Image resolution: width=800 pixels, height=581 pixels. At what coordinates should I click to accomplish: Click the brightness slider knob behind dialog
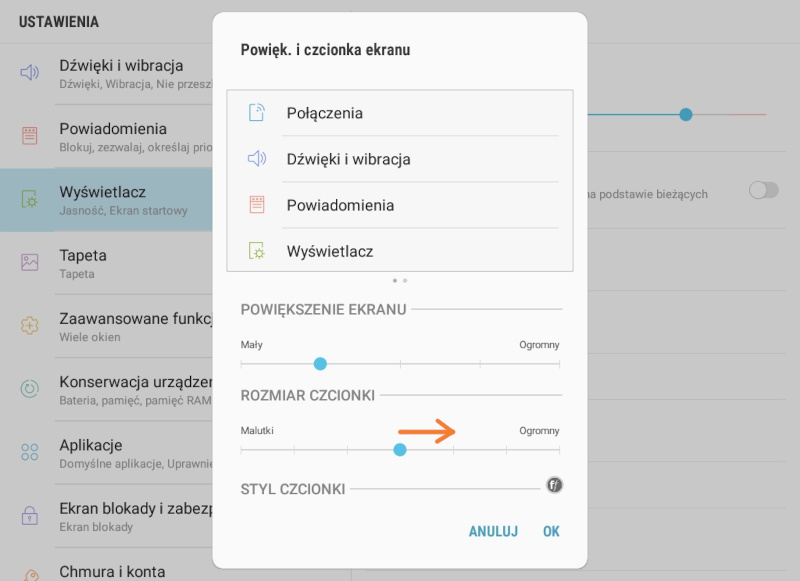tap(686, 115)
